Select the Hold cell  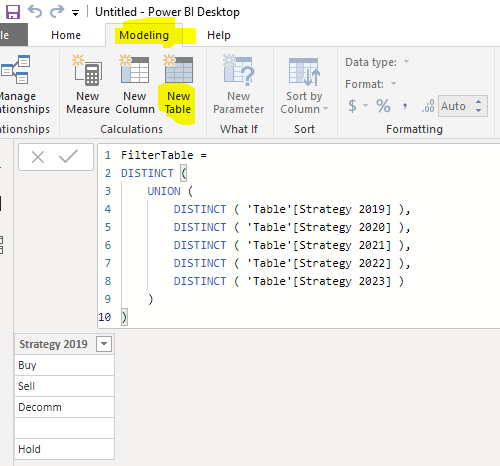64,449
